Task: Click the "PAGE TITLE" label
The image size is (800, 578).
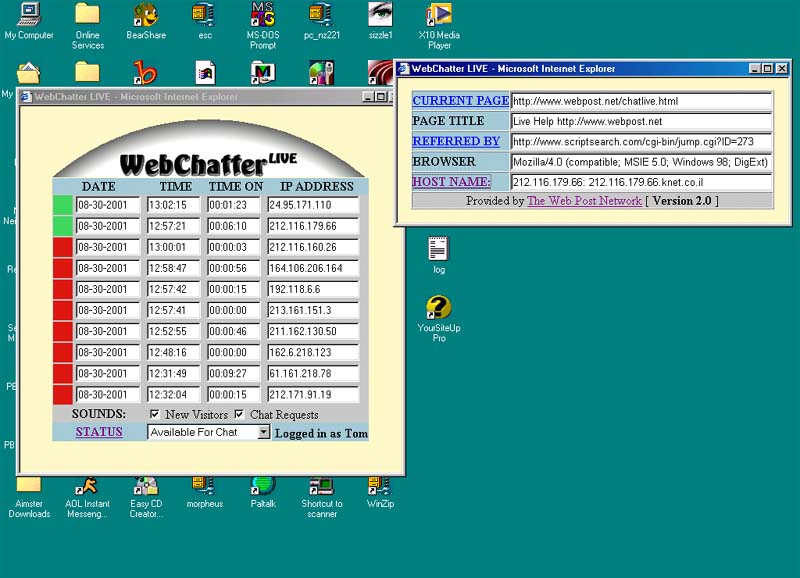Action: [448, 121]
